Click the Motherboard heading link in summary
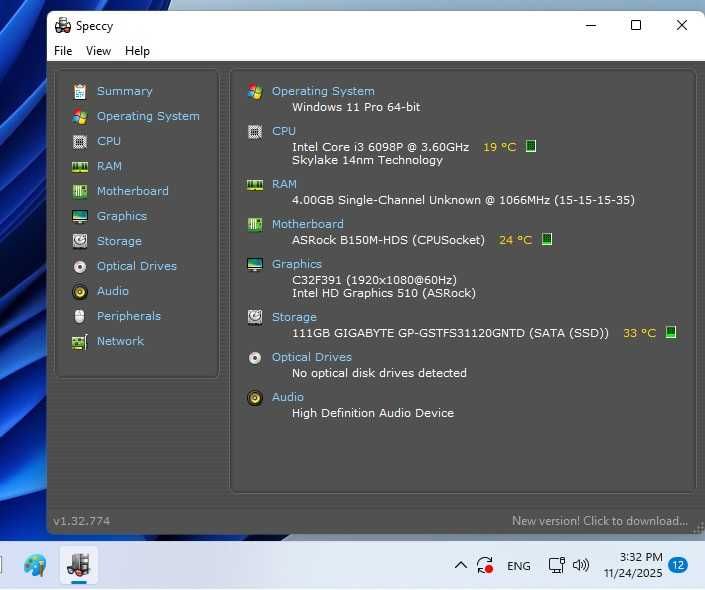This screenshot has width=705, height=590. tap(308, 224)
